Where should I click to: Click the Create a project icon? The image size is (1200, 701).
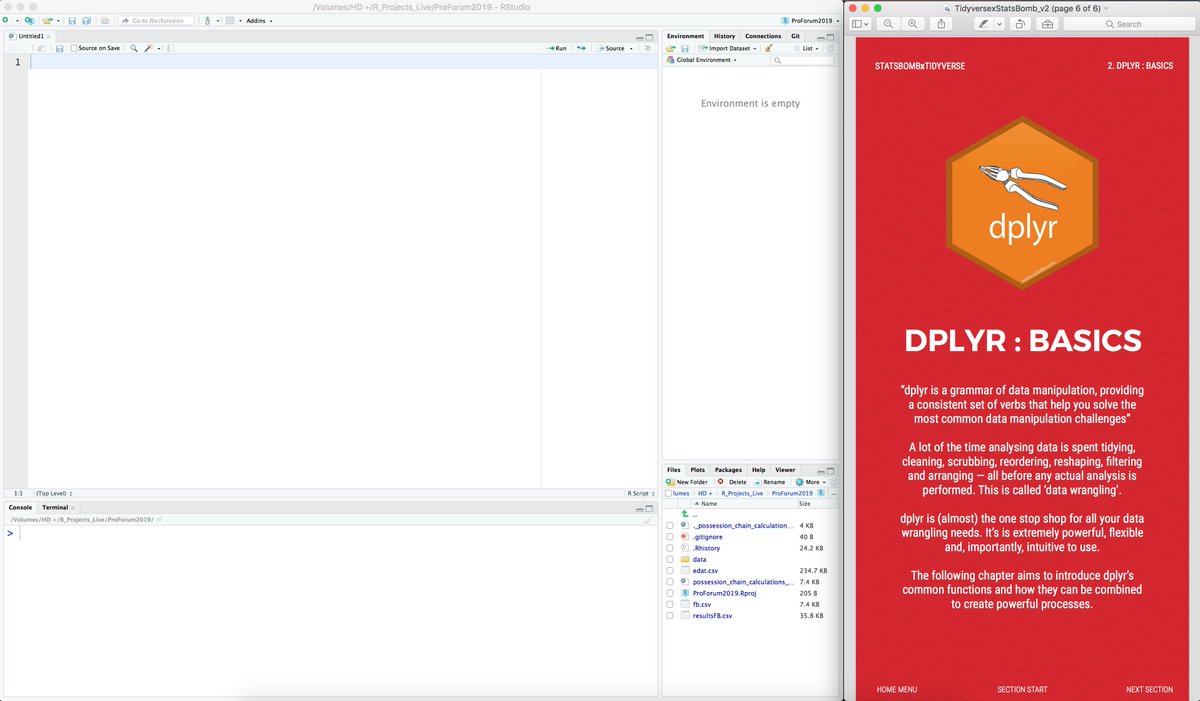tap(29, 20)
